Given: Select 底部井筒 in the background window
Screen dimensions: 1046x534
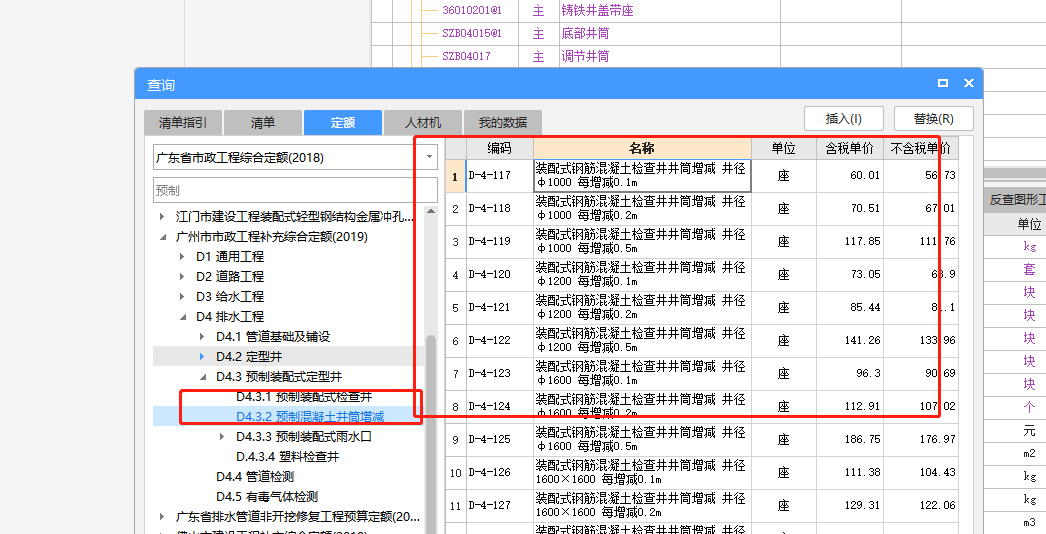Looking at the screenshot, I should tap(585, 33).
